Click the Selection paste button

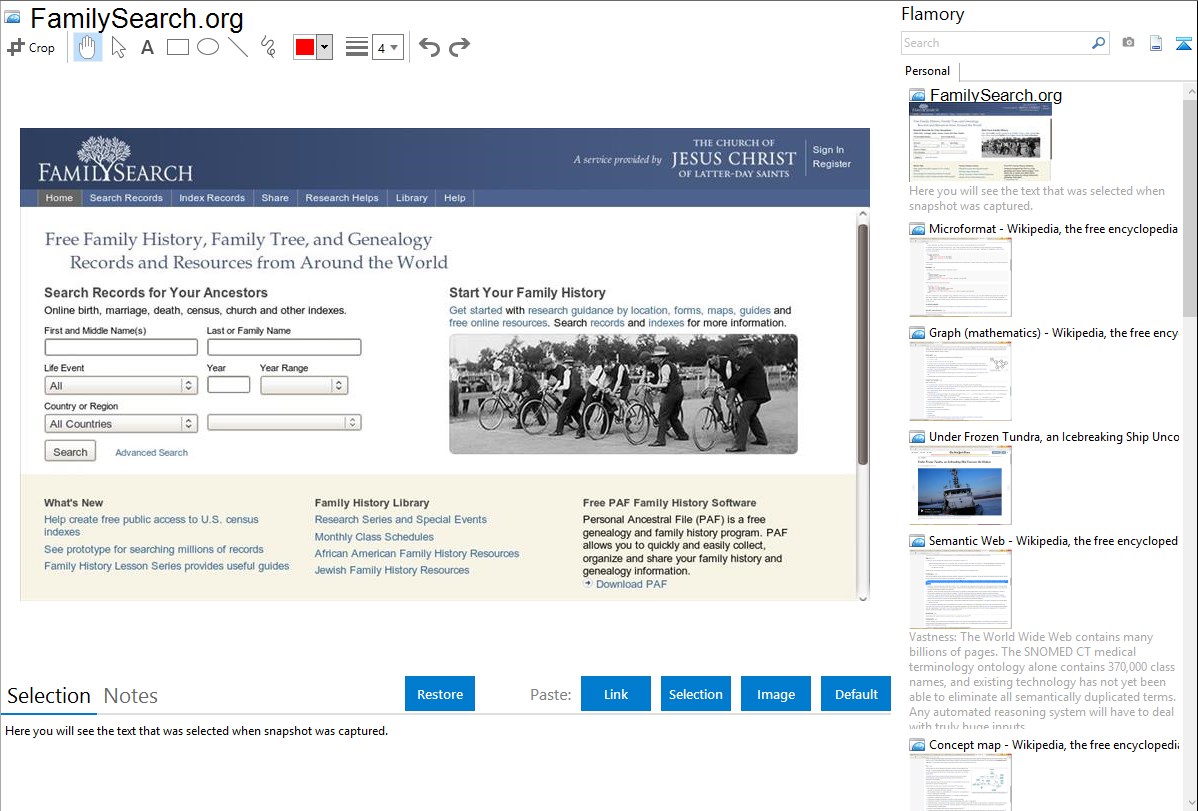tap(695, 694)
